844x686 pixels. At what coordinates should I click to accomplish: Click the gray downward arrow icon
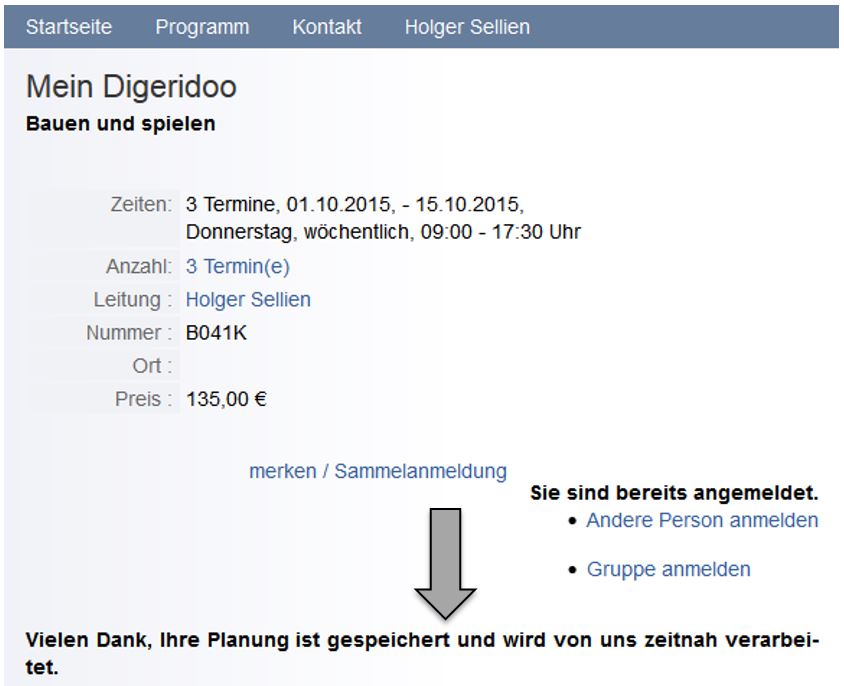point(445,562)
